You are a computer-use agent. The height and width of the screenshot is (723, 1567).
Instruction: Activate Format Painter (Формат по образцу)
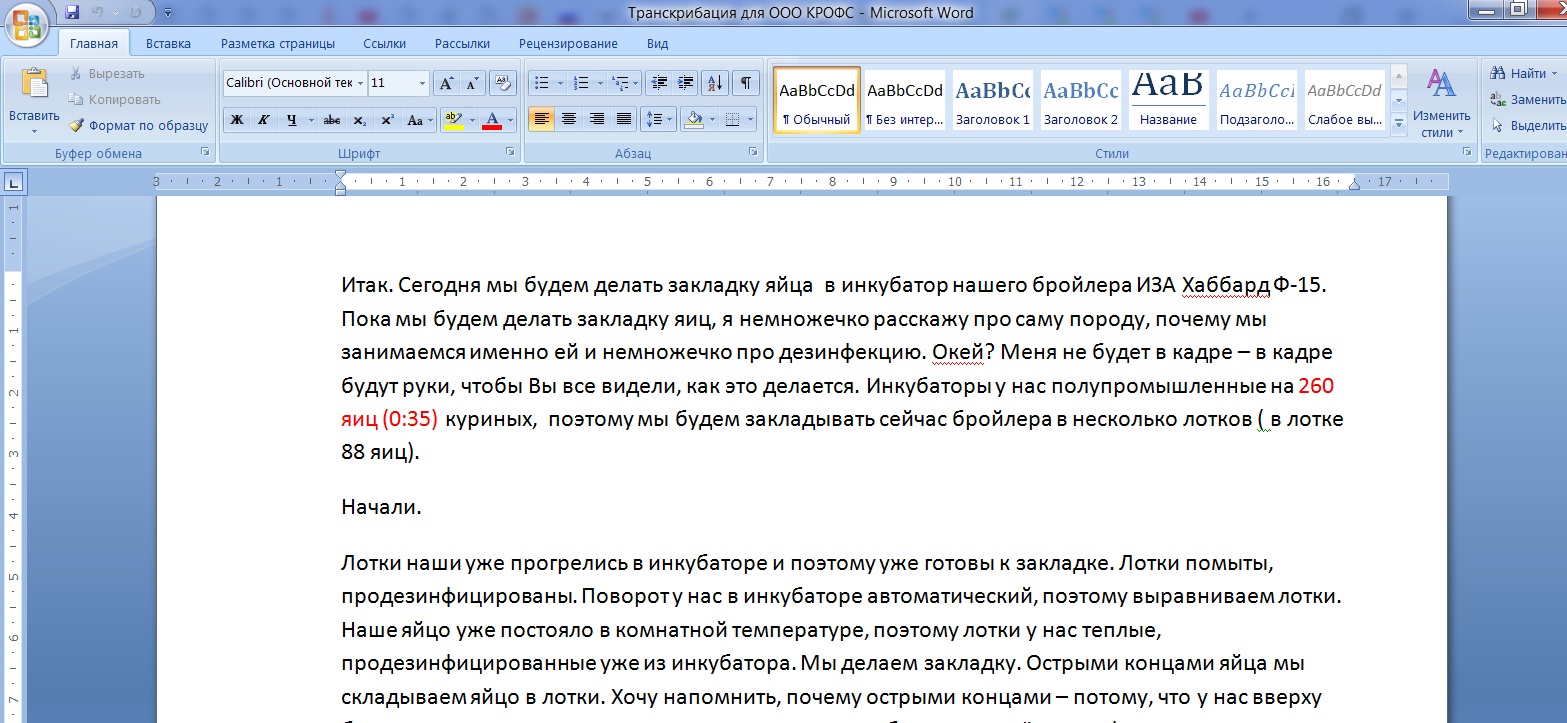click(x=138, y=125)
